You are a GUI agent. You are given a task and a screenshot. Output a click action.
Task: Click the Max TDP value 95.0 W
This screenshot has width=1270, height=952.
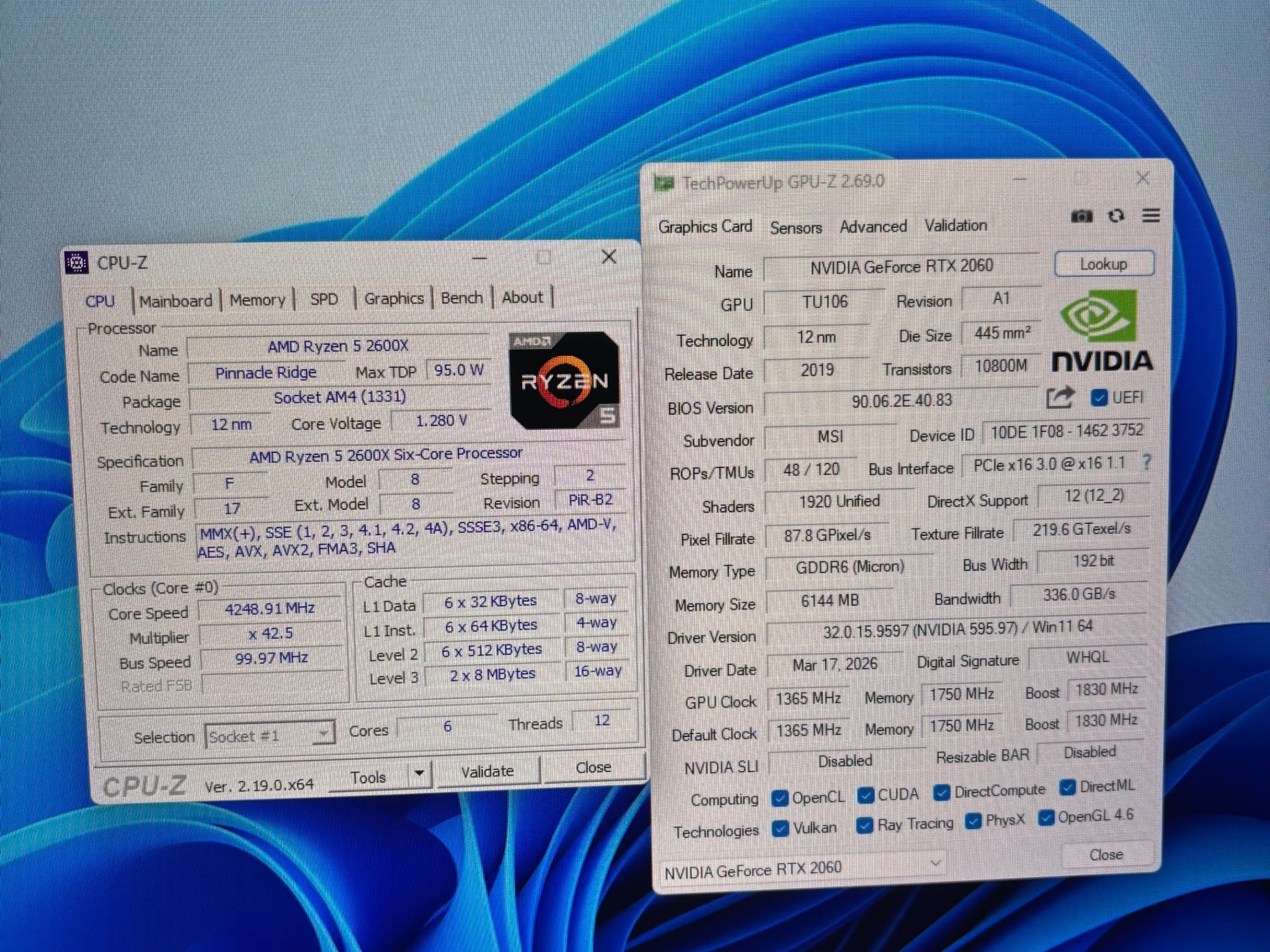(x=458, y=370)
